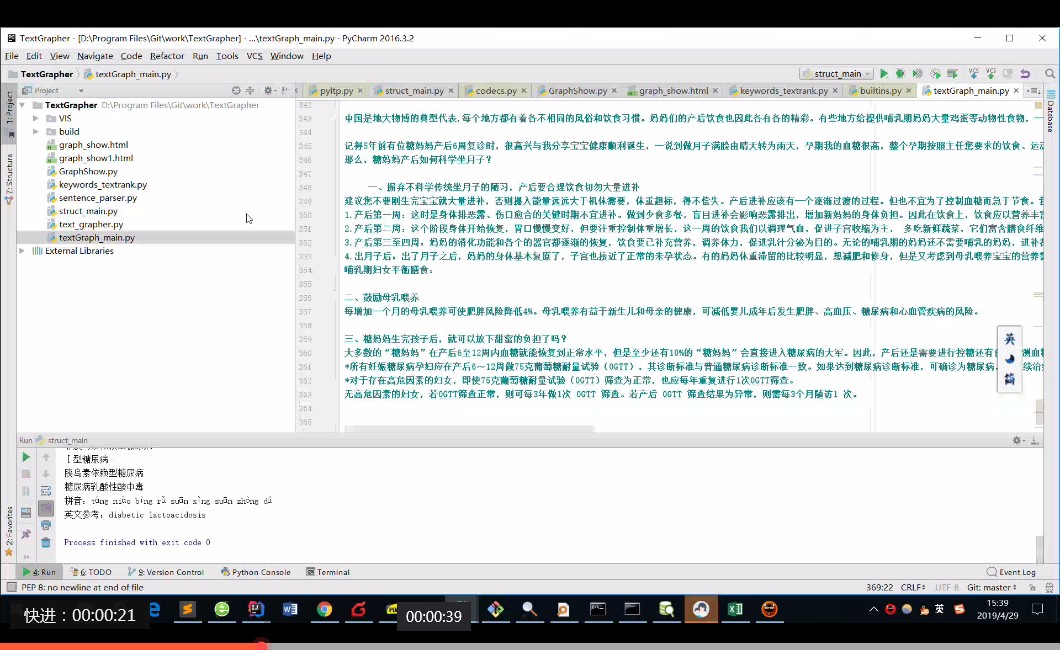Toggle the 7: Structure side tool window

click(x=9, y=177)
